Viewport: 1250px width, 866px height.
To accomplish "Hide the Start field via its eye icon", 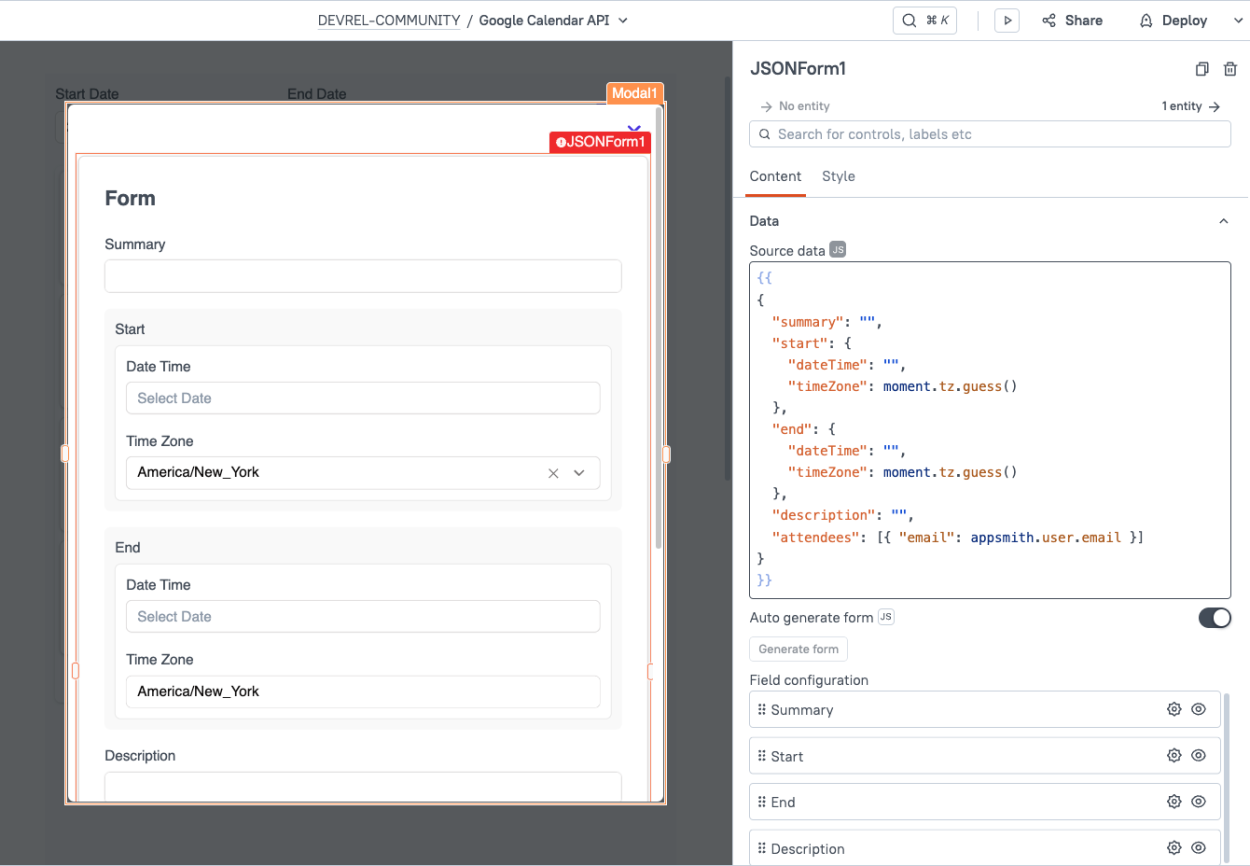I will tap(1198, 755).
